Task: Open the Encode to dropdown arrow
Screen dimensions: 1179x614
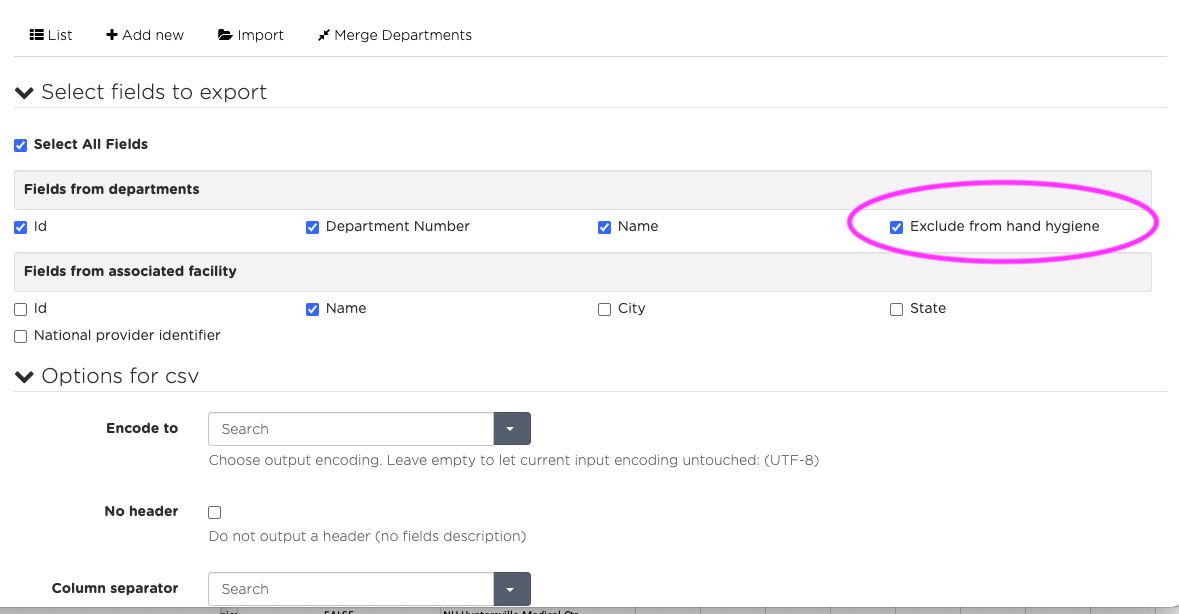Action: click(x=511, y=429)
